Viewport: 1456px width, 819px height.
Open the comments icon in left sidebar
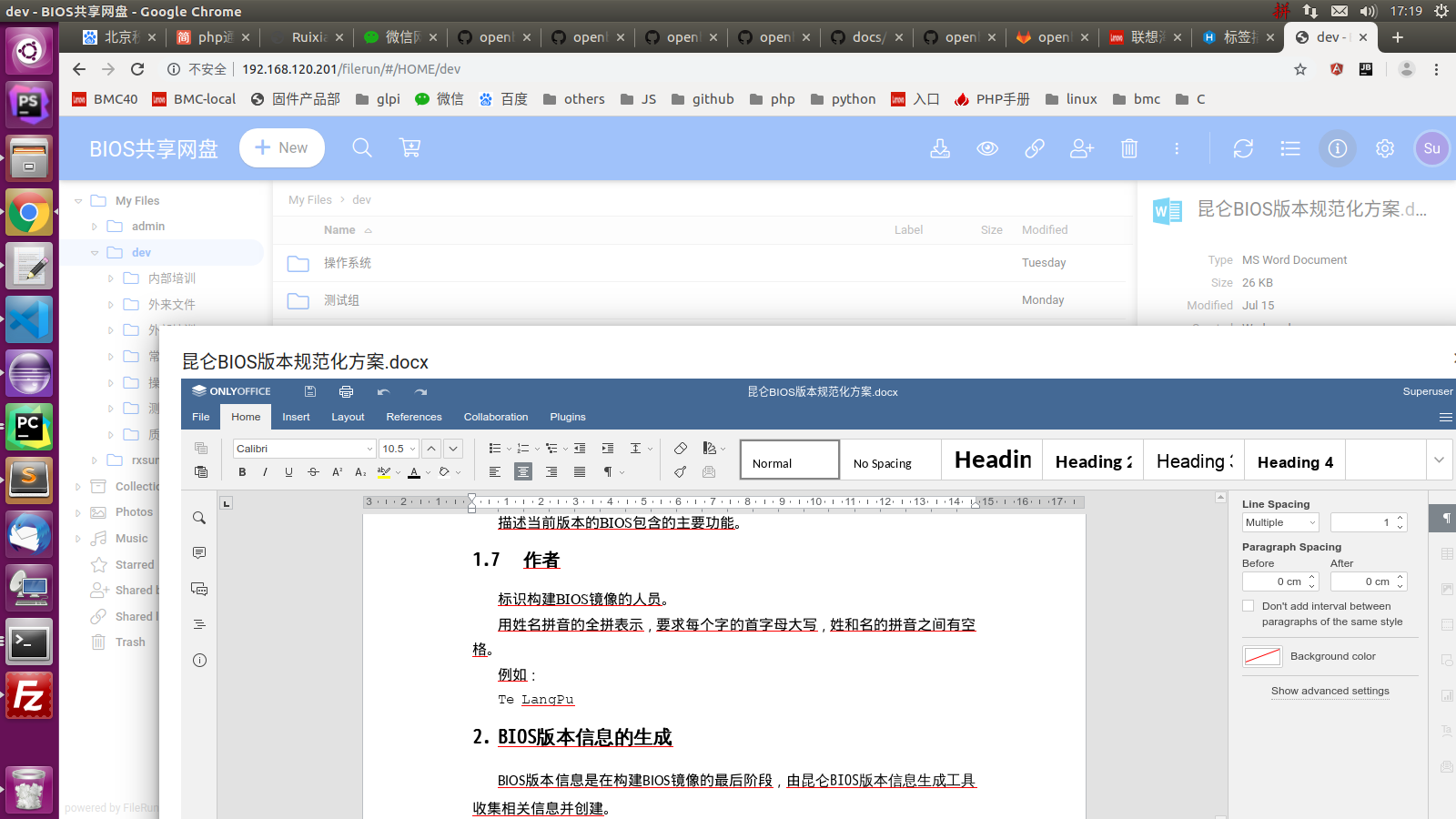199,552
